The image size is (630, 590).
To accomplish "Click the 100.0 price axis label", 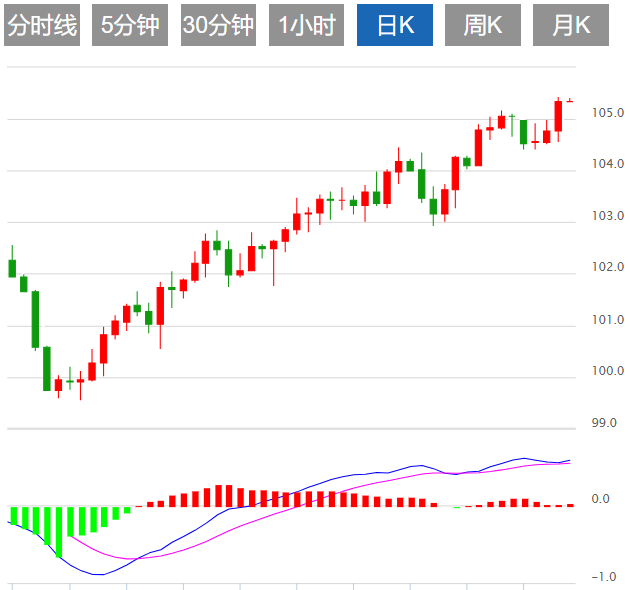I will [x=607, y=372].
